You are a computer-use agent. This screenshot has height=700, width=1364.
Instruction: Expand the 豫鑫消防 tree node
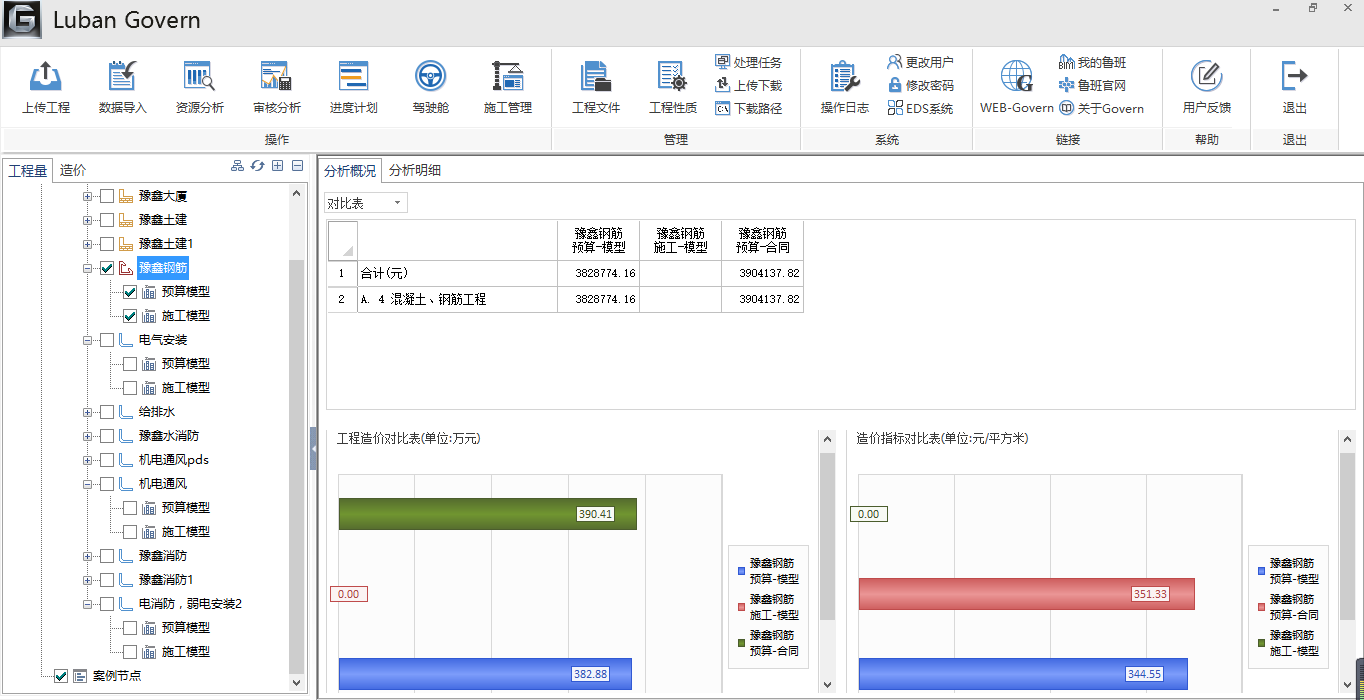[87, 556]
